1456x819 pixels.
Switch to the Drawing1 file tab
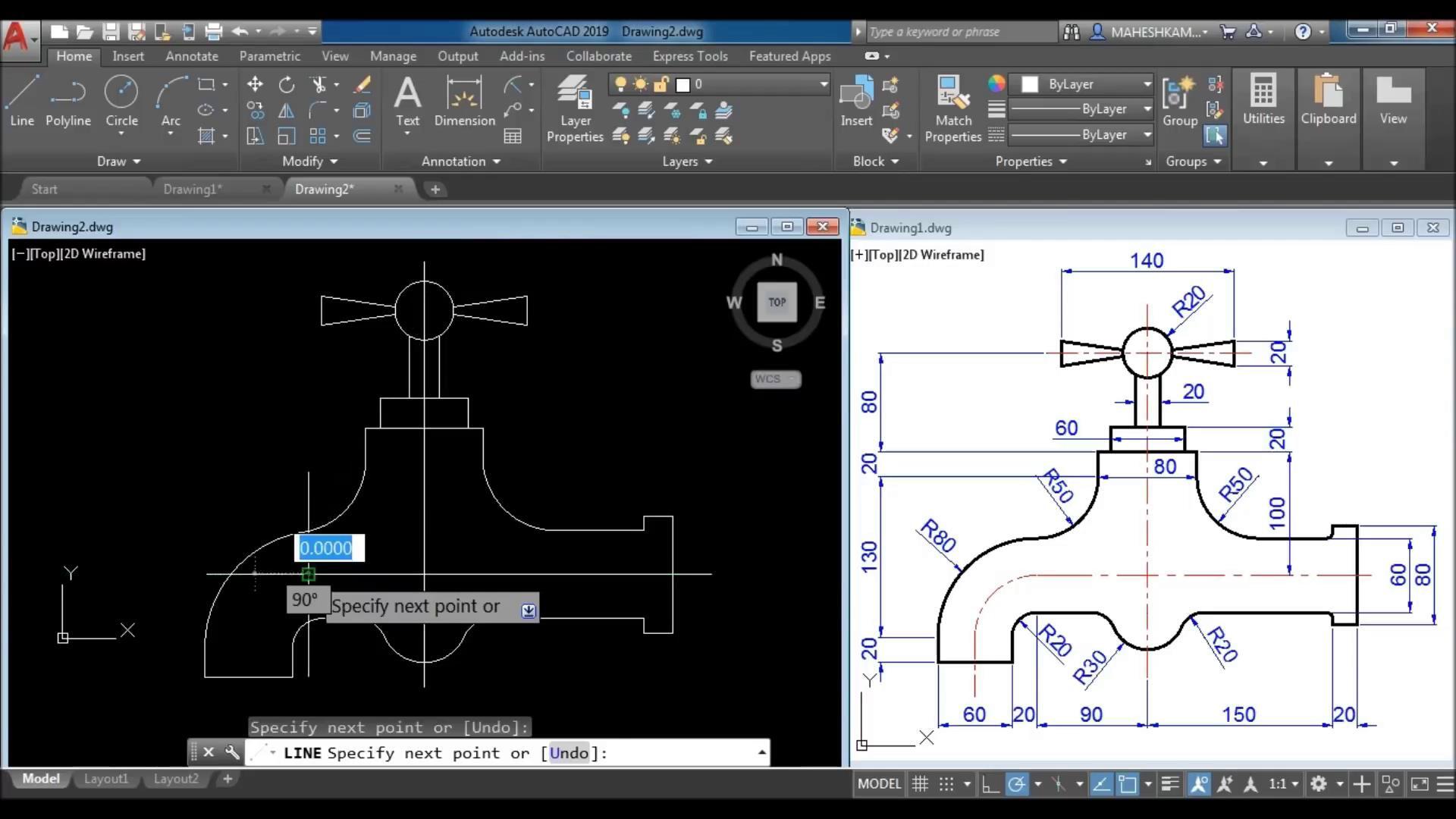(193, 190)
